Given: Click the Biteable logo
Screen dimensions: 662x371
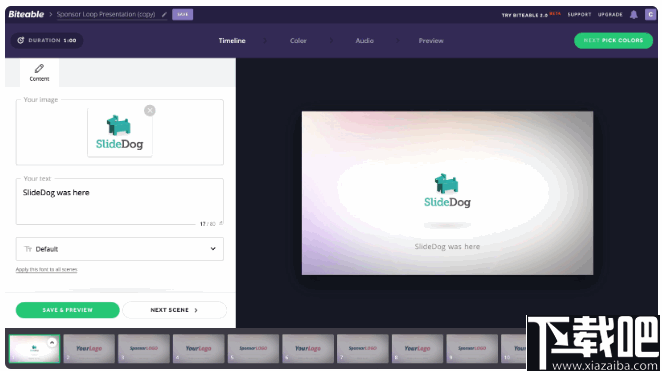Looking at the screenshot, I should click(x=26, y=14).
